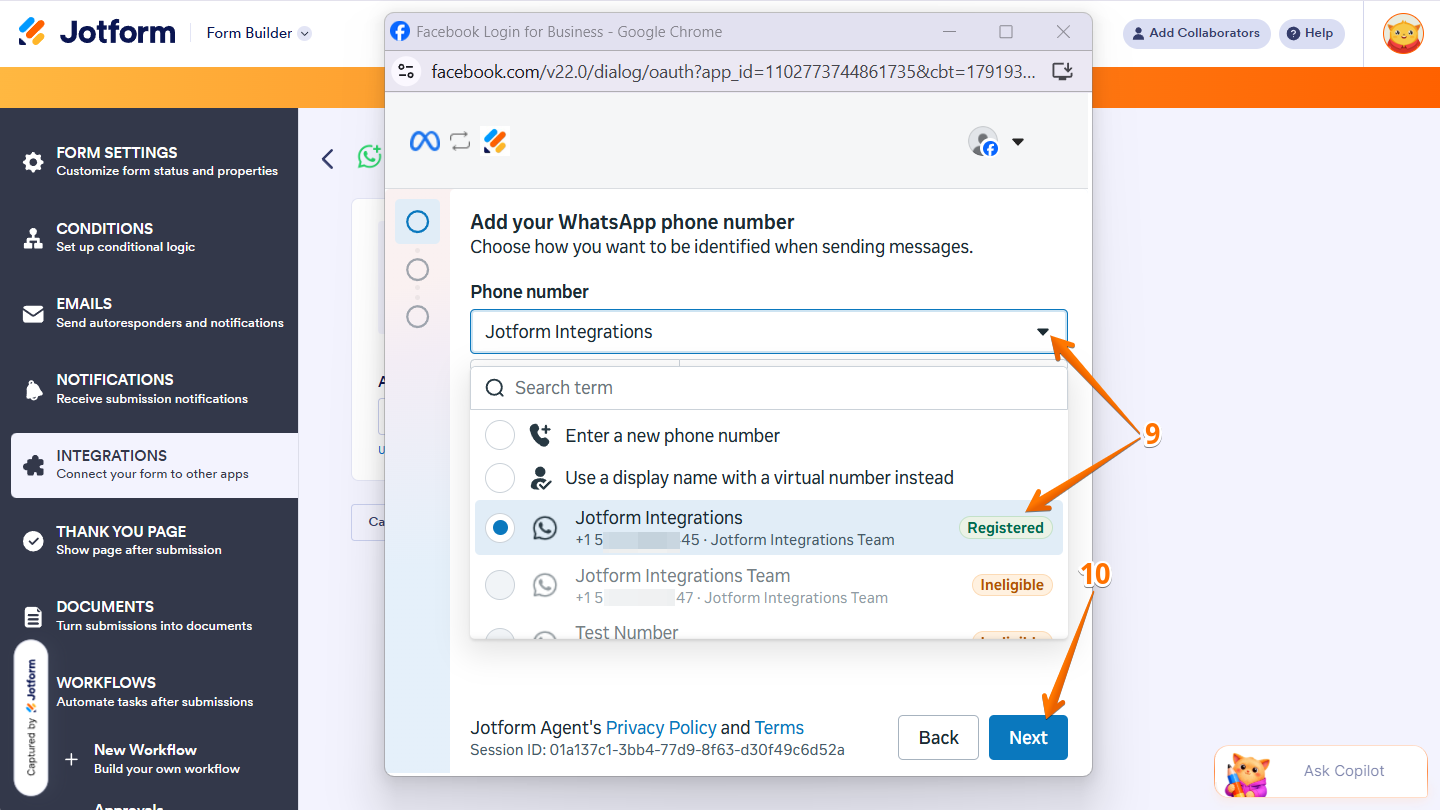Image resolution: width=1440 pixels, height=810 pixels.
Task: Click the Back button in dialog
Action: [x=938, y=738]
